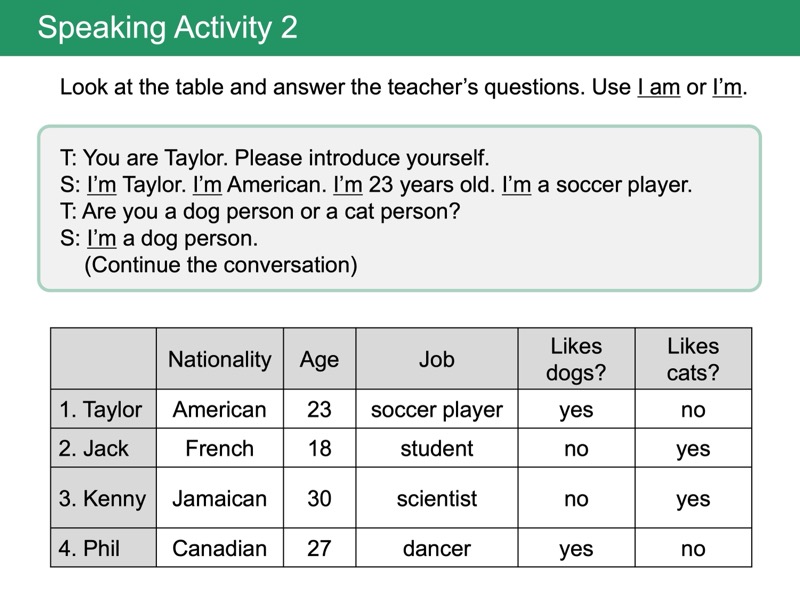Select the line "Are you a dog person or a cat person?"
Viewport: 800px width, 600px height.
coord(270,212)
